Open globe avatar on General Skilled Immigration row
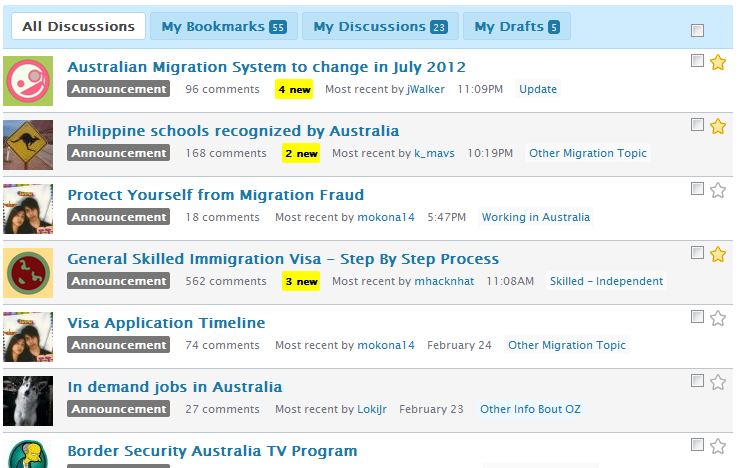 [28, 273]
